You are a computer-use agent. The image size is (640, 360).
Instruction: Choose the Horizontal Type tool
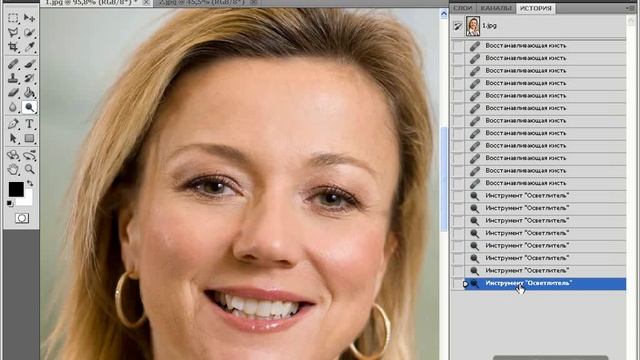pos(29,124)
